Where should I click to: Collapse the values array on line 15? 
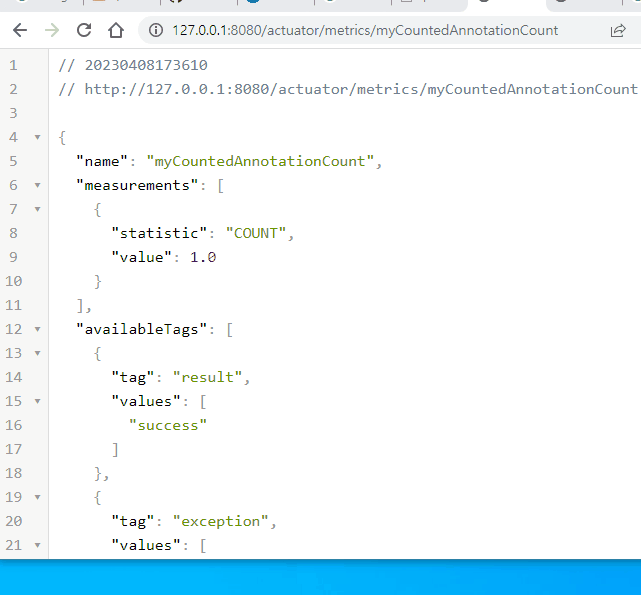pos(38,401)
